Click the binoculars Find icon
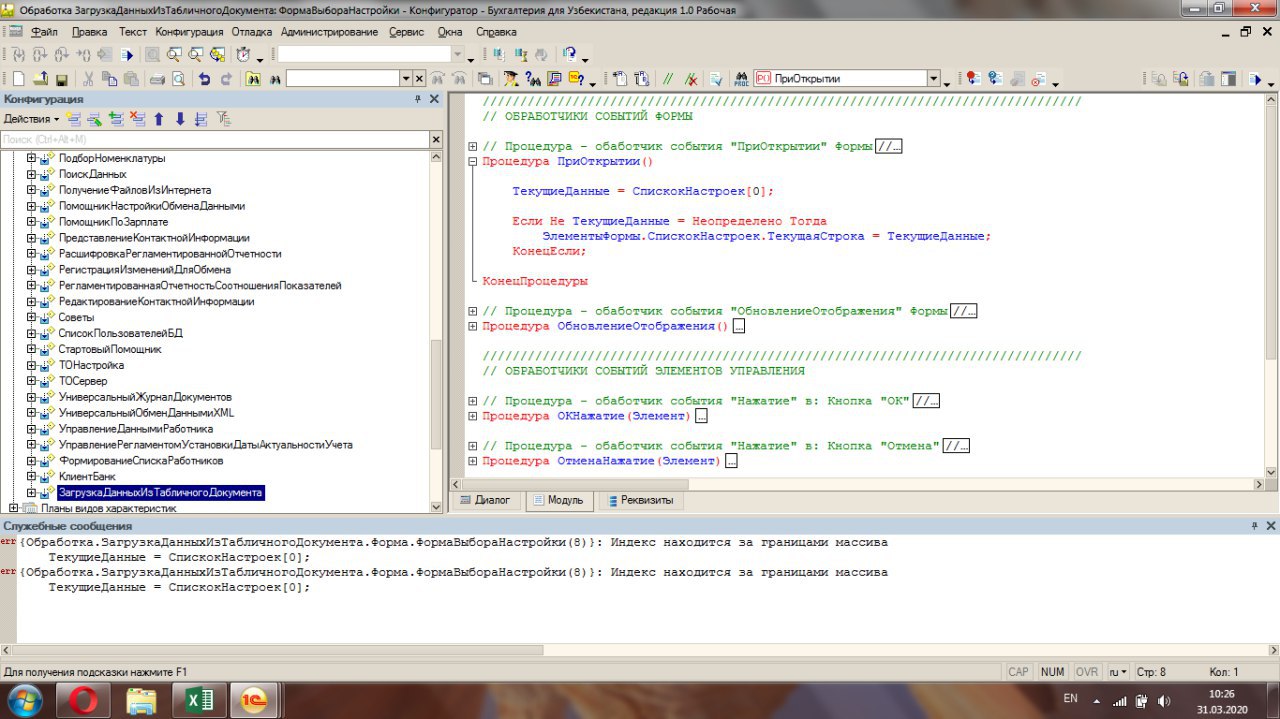The height and width of the screenshot is (719, 1280). click(275, 79)
